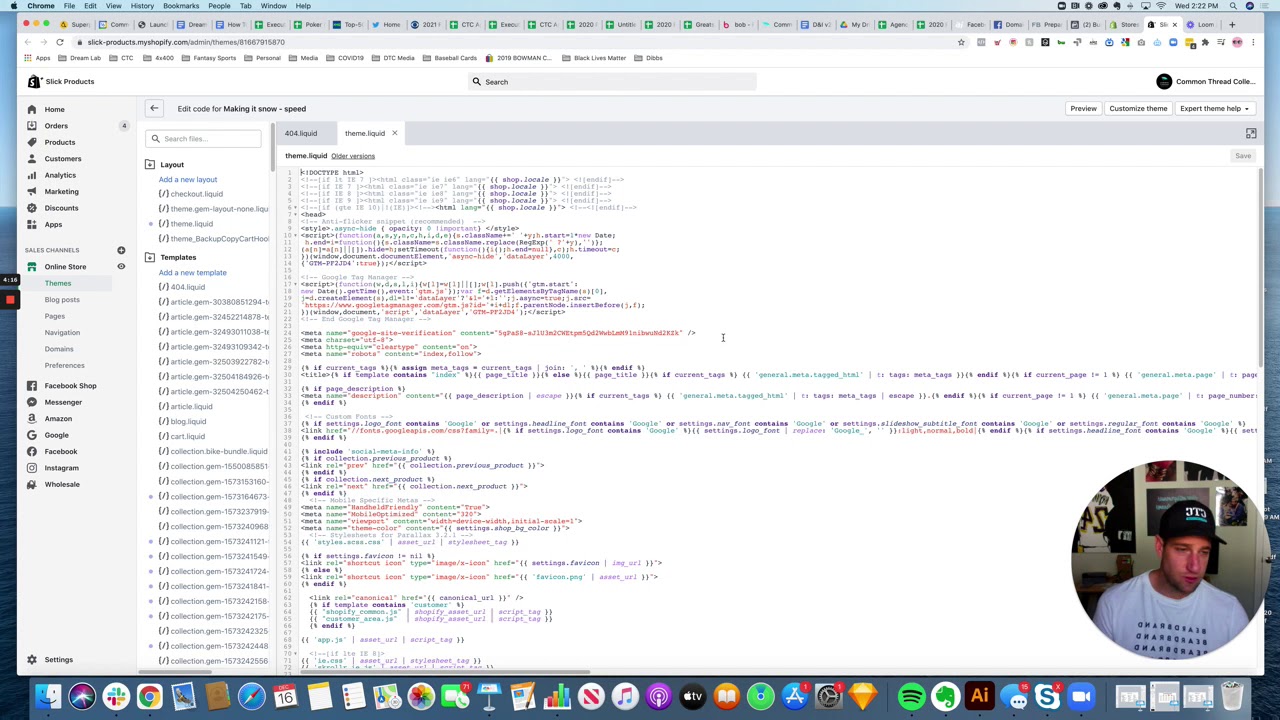Select Themes under Online Store
Image resolution: width=1280 pixels, height=720 pixels.
(x=57, y=283)
